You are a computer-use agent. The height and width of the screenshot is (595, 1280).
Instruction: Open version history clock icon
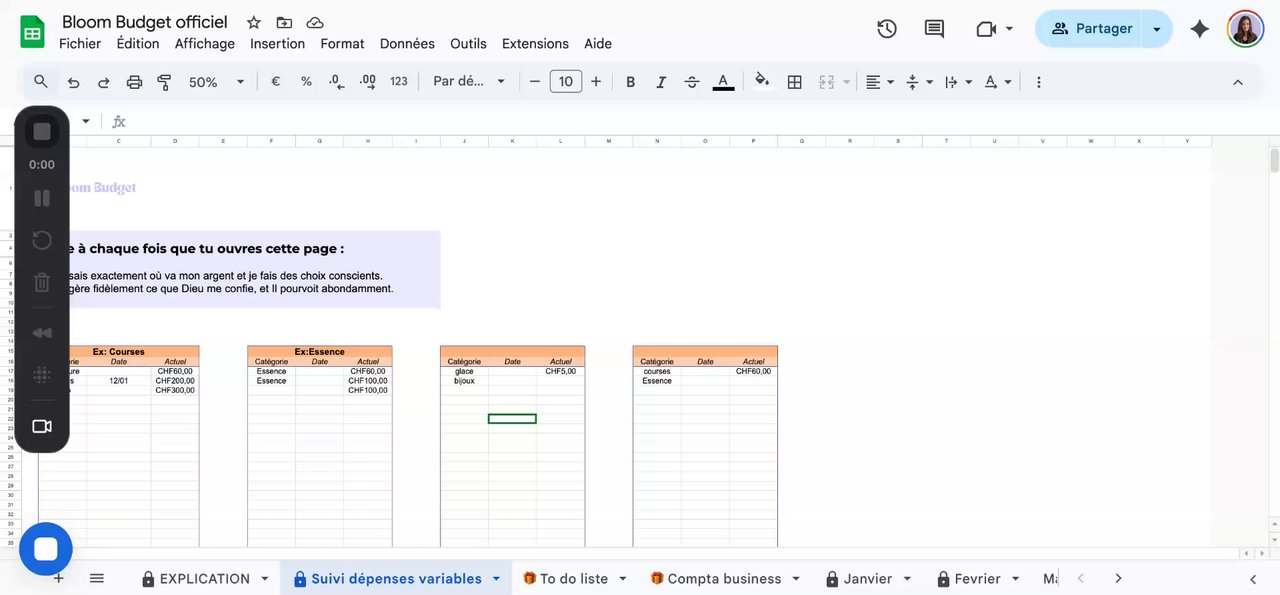(886, 29)
